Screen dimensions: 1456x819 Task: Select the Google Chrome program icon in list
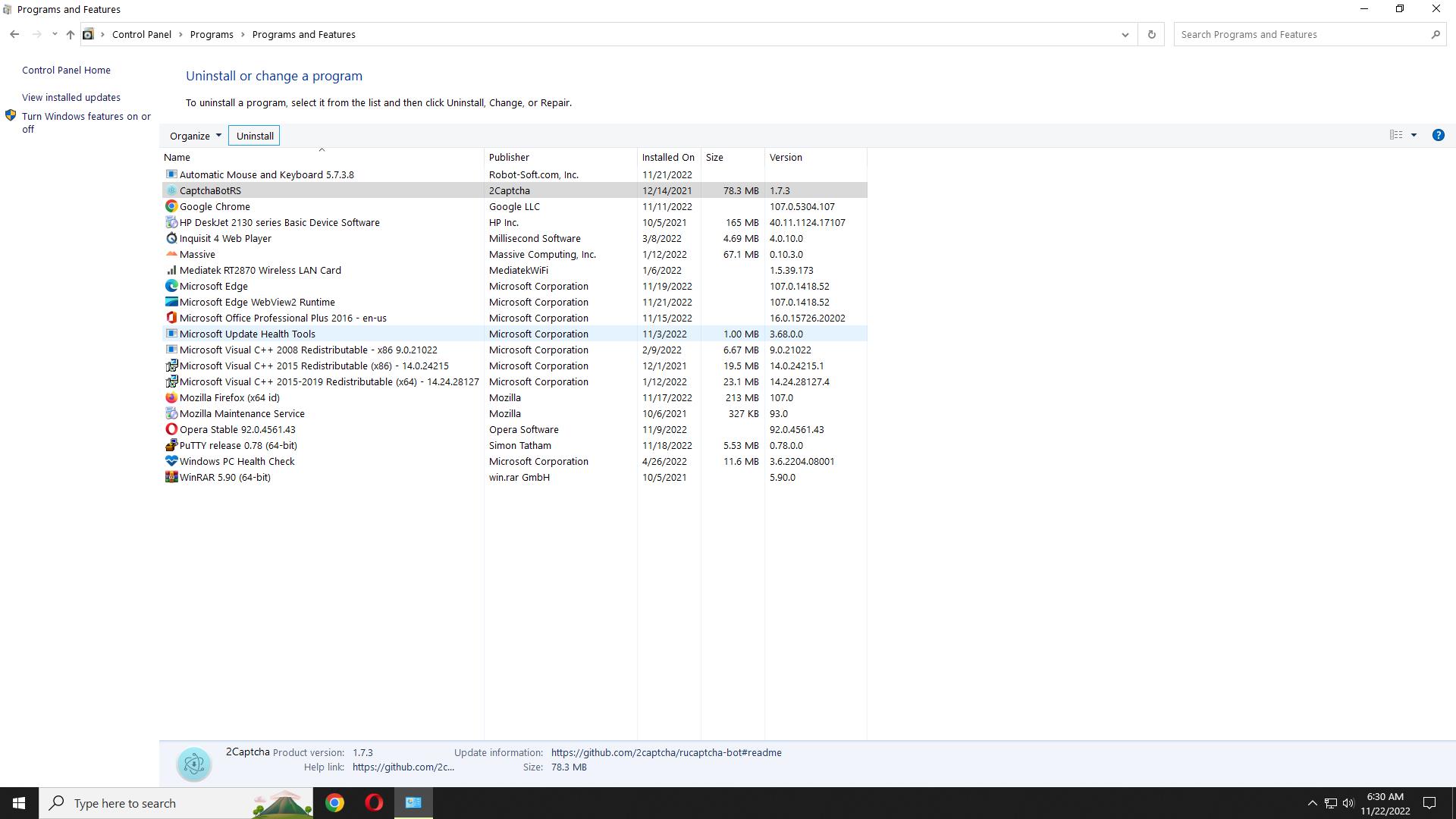point(171,206)
